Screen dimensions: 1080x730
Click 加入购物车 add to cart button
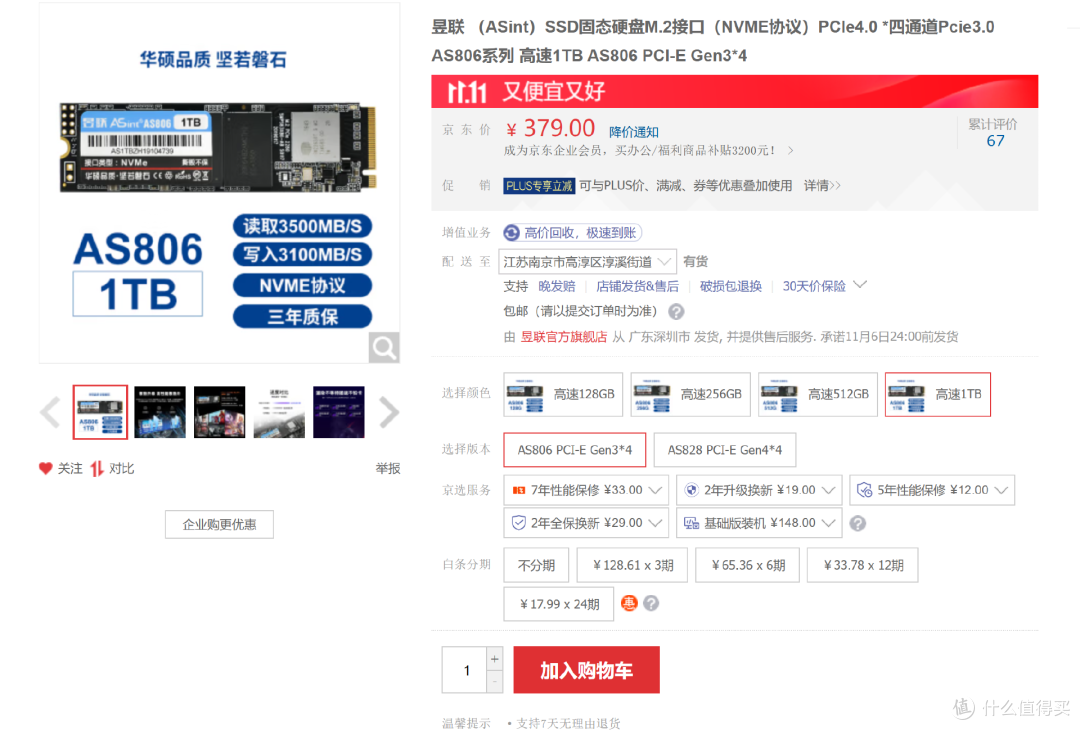pyautogui.click(x=587, y=670)
